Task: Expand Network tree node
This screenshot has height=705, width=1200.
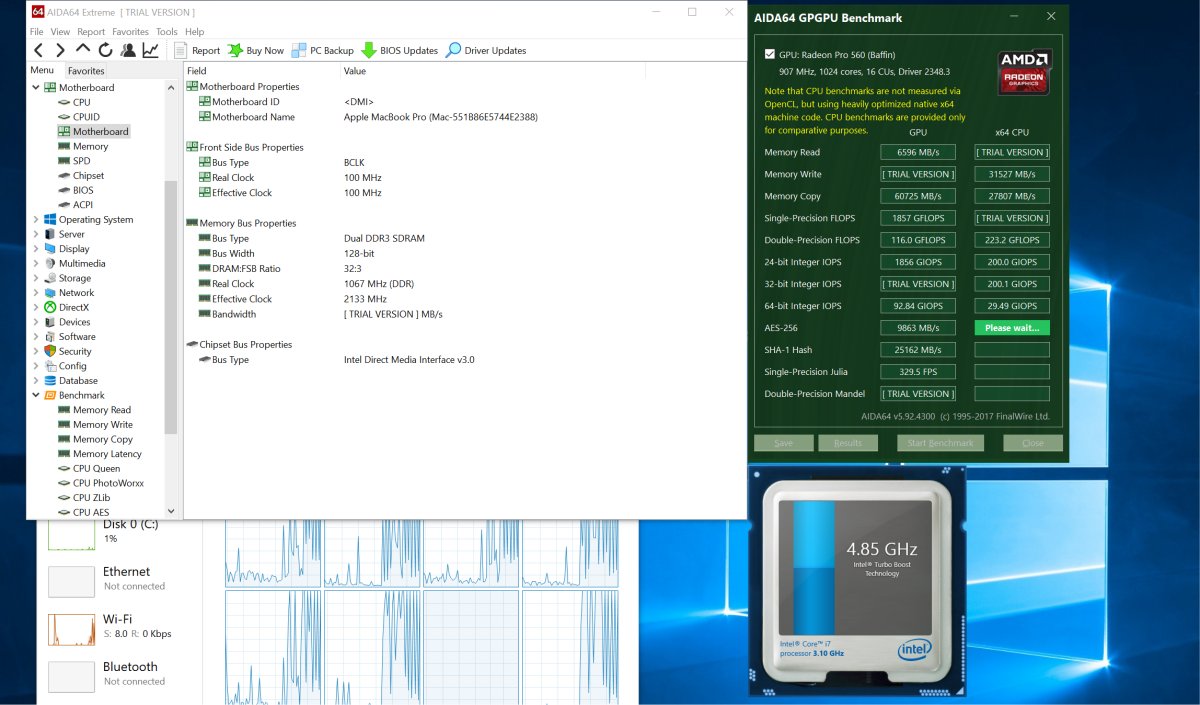Action: [36, 293]
